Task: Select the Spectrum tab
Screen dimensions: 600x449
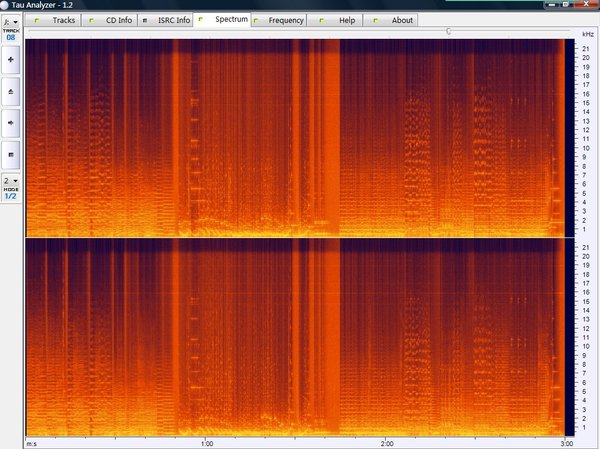Action: point(222,20)
